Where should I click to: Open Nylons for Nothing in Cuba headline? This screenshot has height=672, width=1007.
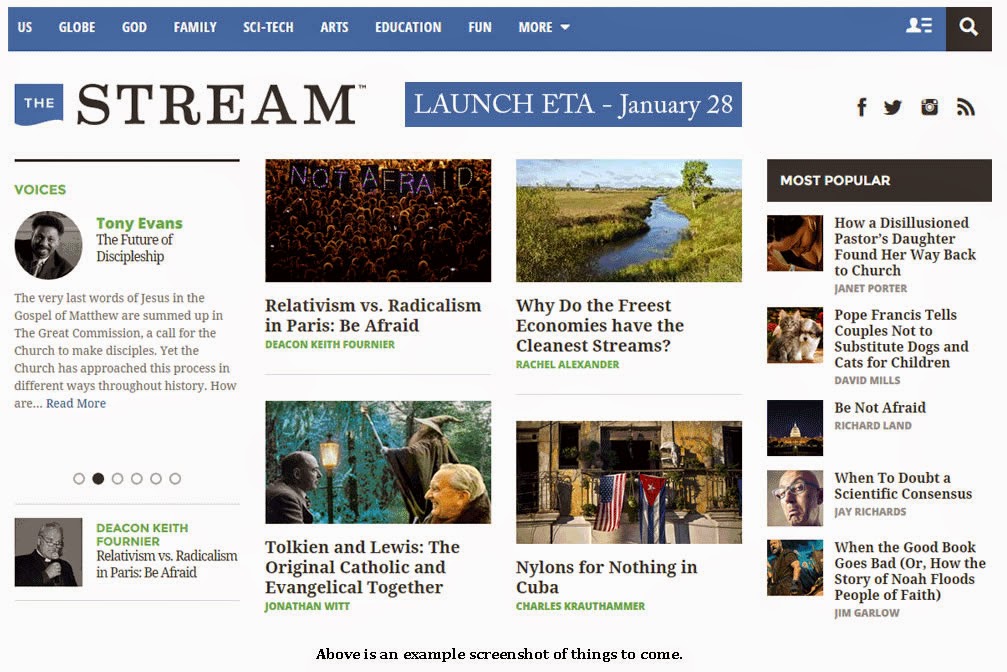coord(606,577)
